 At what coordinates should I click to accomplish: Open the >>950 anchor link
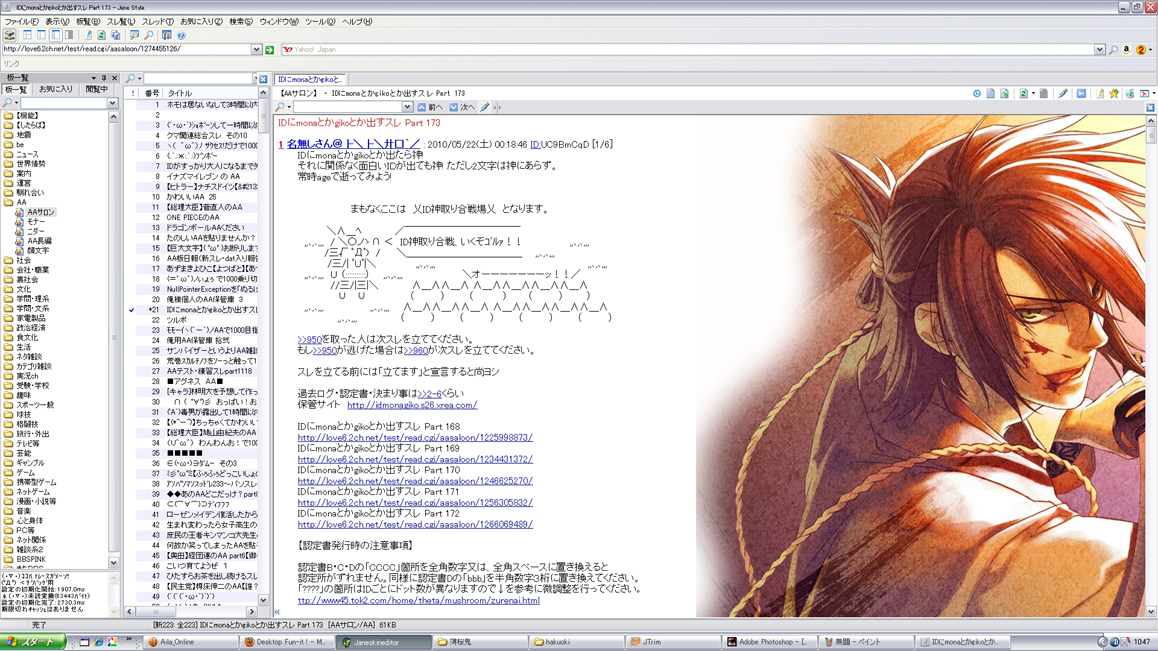coord(309,340)
